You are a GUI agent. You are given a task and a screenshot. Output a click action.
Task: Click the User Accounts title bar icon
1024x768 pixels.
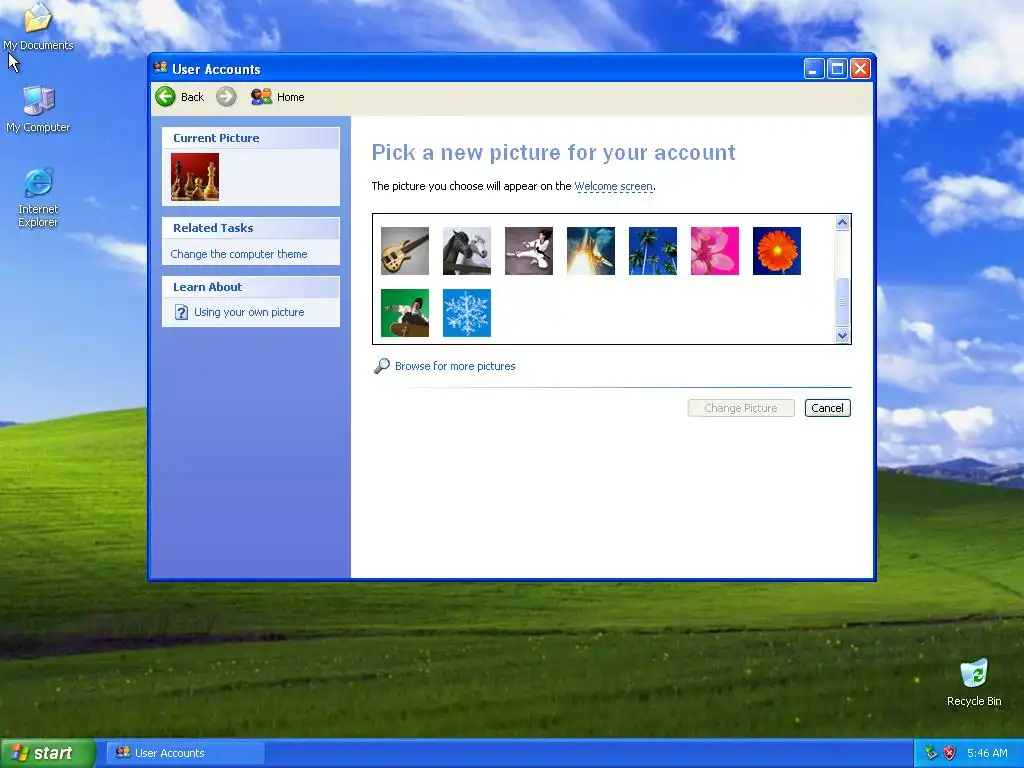point(161,68)
